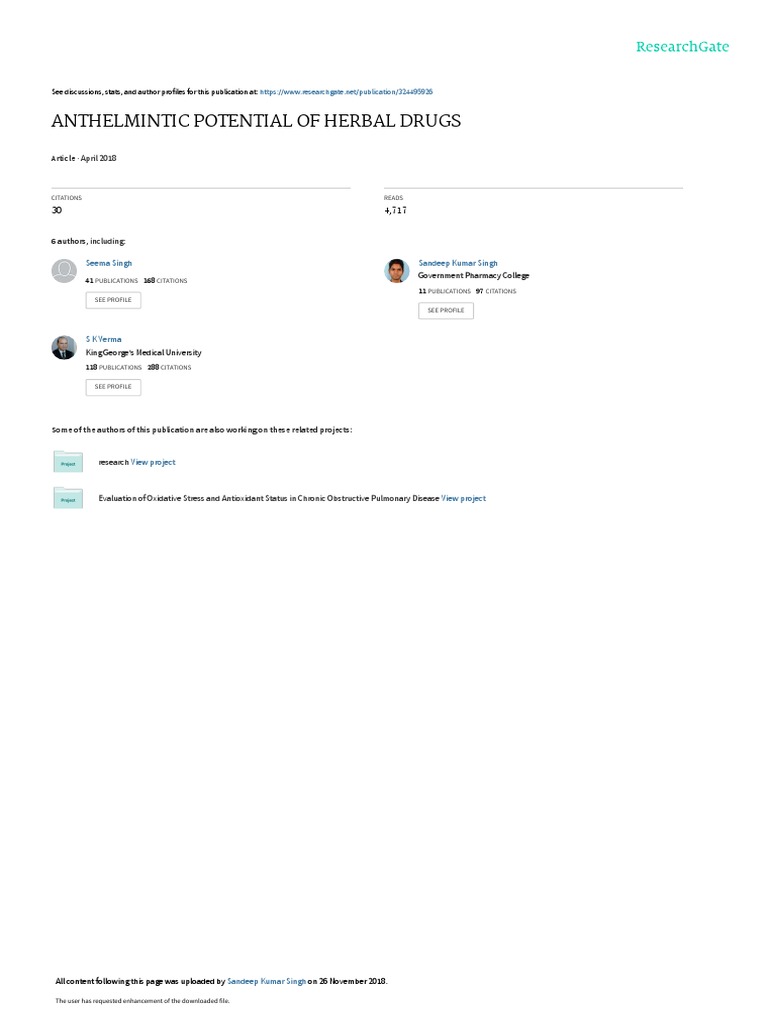Click King George's Medical University affiliation text
This screenshot has width=768, height=1024.
click(x=144, y=353)
